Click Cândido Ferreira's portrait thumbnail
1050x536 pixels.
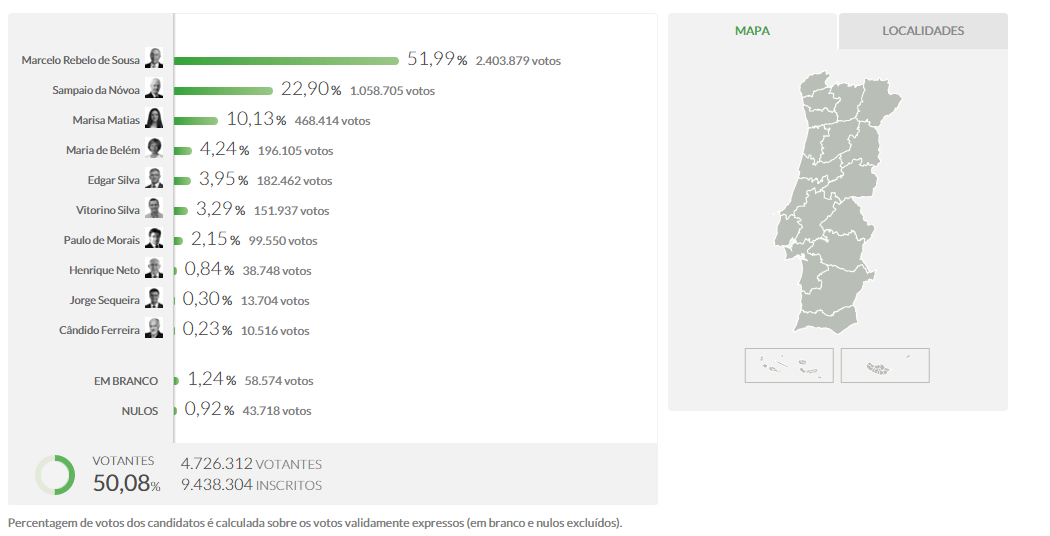[154, 329]
